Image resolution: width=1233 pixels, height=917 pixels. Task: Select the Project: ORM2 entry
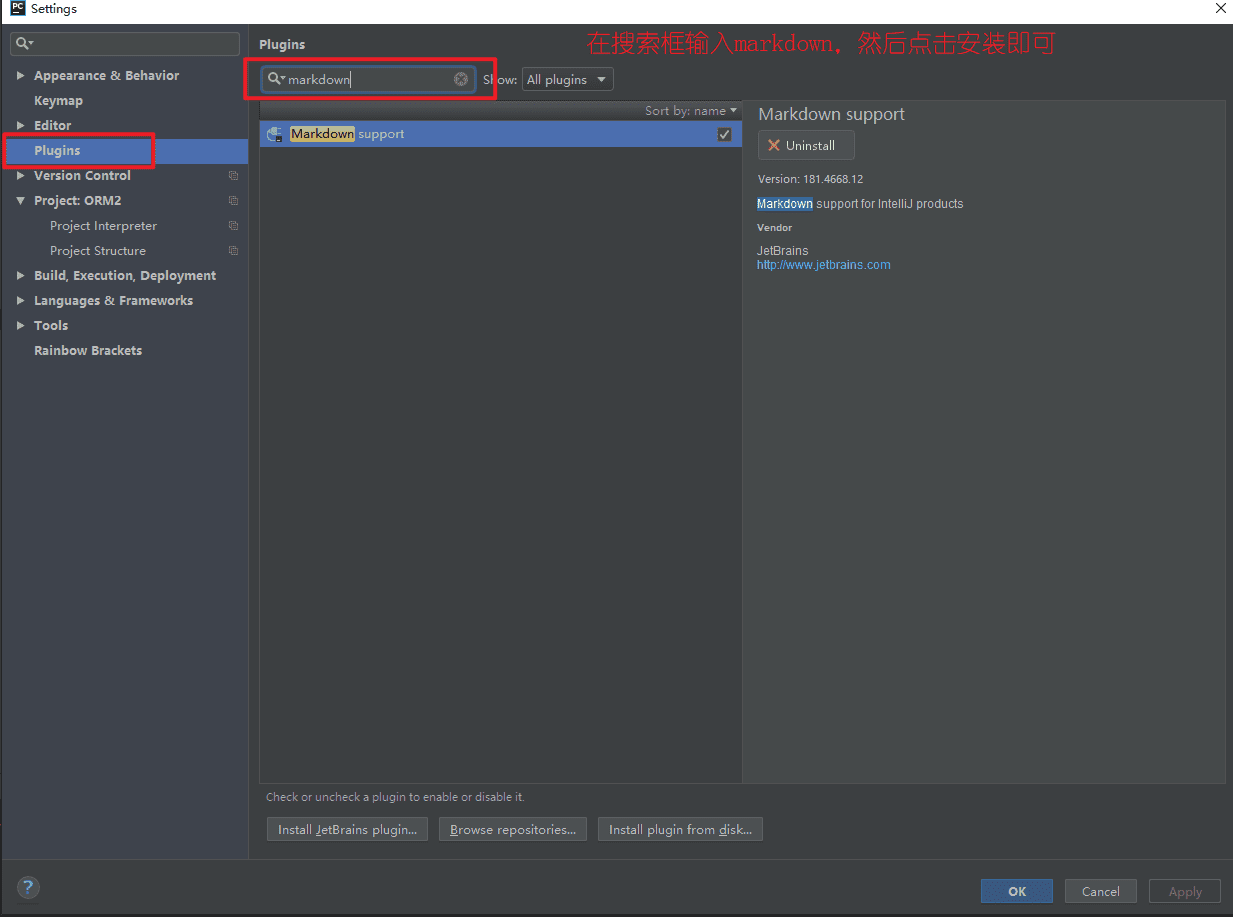coord(78,201)
